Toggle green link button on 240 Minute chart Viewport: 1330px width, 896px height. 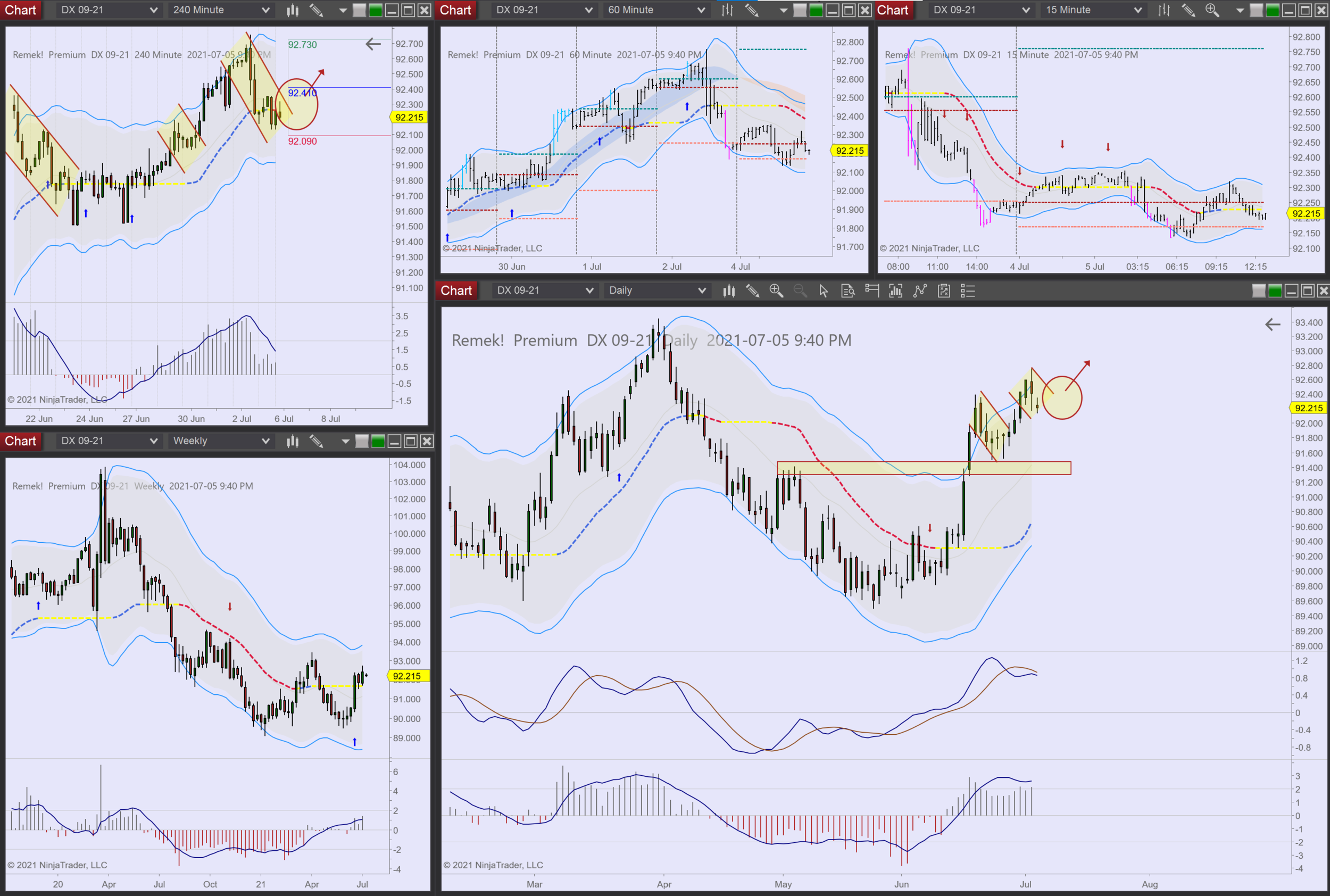point(376,10)
